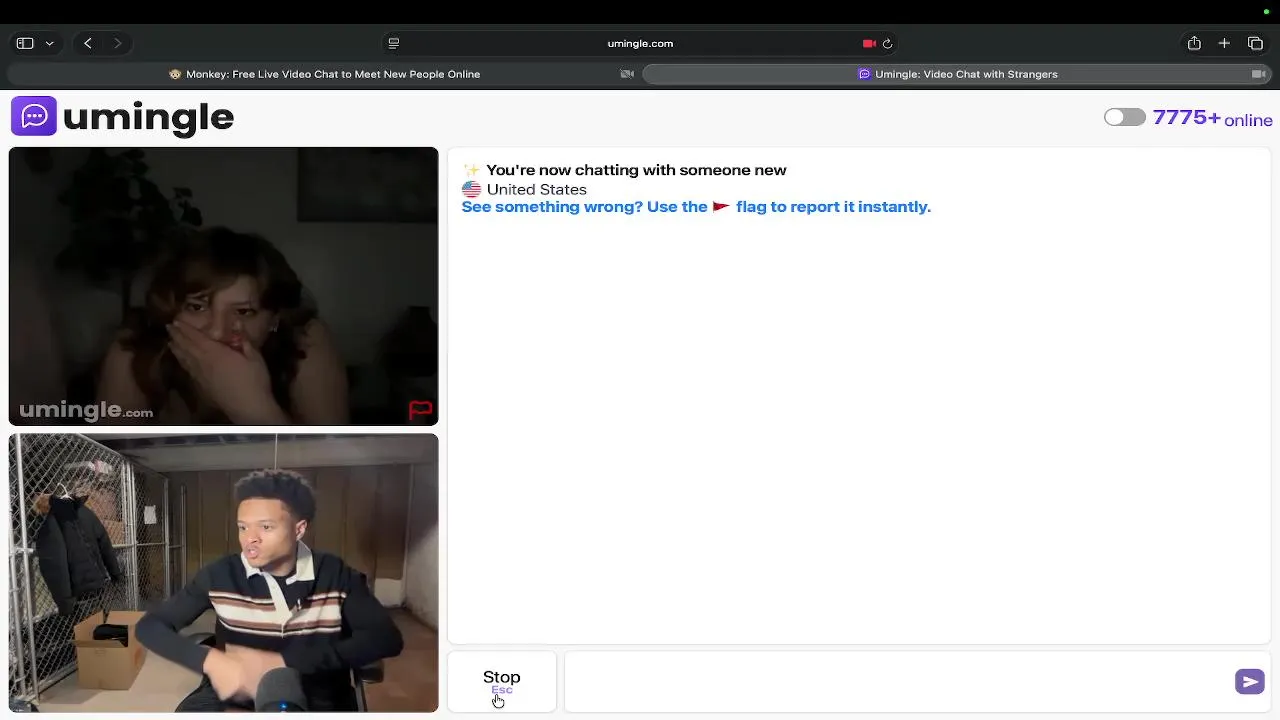This screenshot has width=1280, height=720.
Task: Go back to the previous page
Action: tap(88, 43)
